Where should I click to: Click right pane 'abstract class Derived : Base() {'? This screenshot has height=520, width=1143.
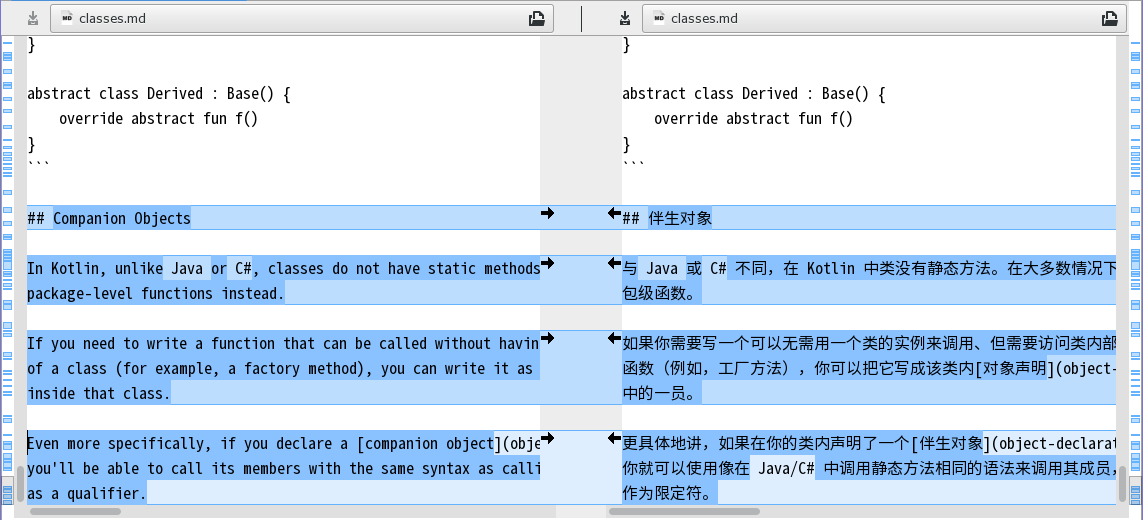pyautogui.click(x=754, y=93)
